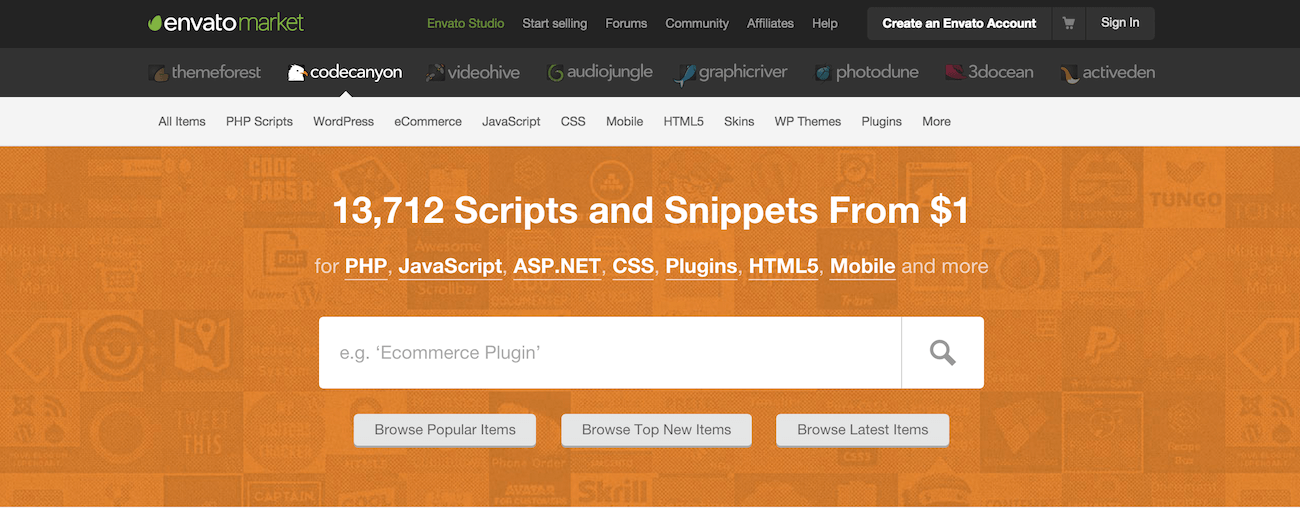Expand the More category menu
The image size is (1300, 508).
[936, 121]
